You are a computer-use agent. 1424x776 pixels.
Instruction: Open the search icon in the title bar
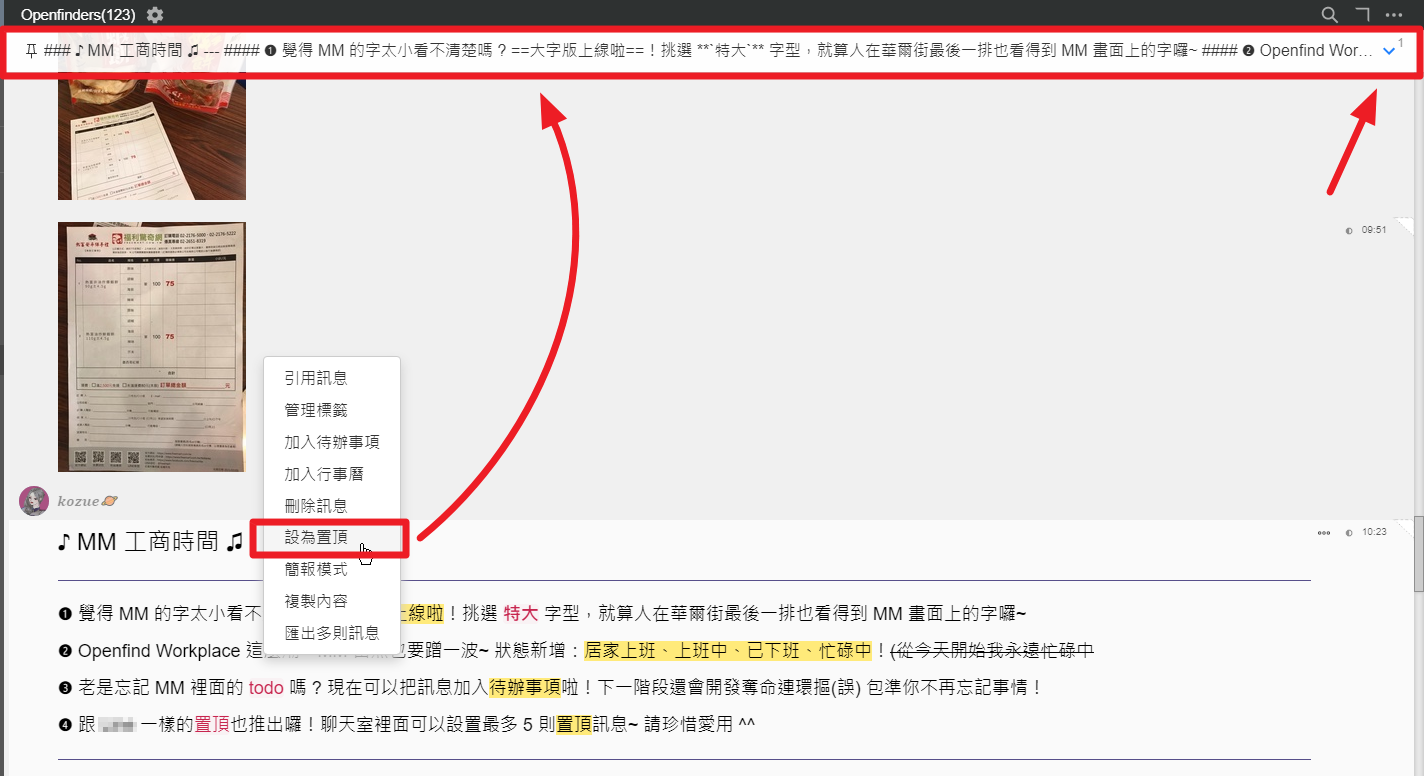(x=1329, y=14)
